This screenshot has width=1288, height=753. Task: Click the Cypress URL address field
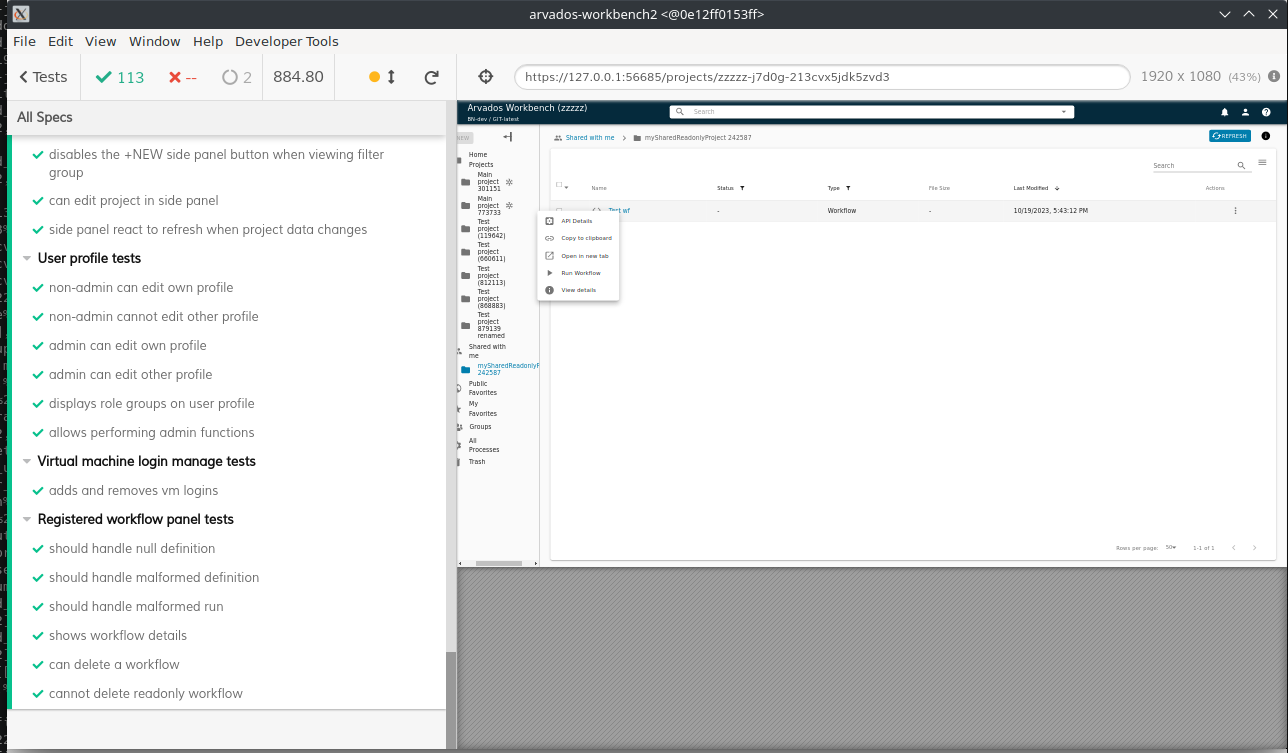pyautogui.click(x=822, y=77)
